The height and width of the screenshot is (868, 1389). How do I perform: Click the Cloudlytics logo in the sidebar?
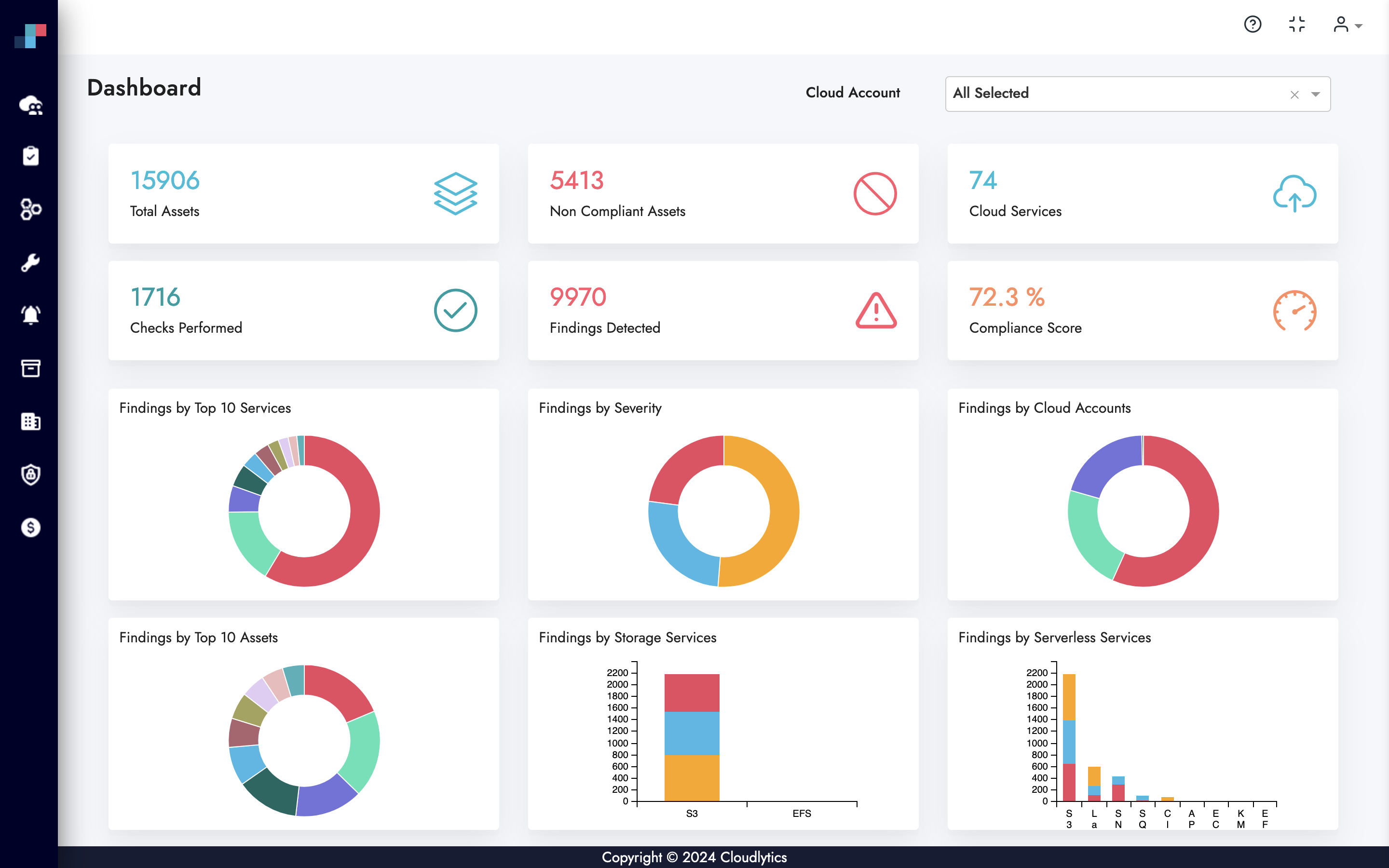point(30,36)
